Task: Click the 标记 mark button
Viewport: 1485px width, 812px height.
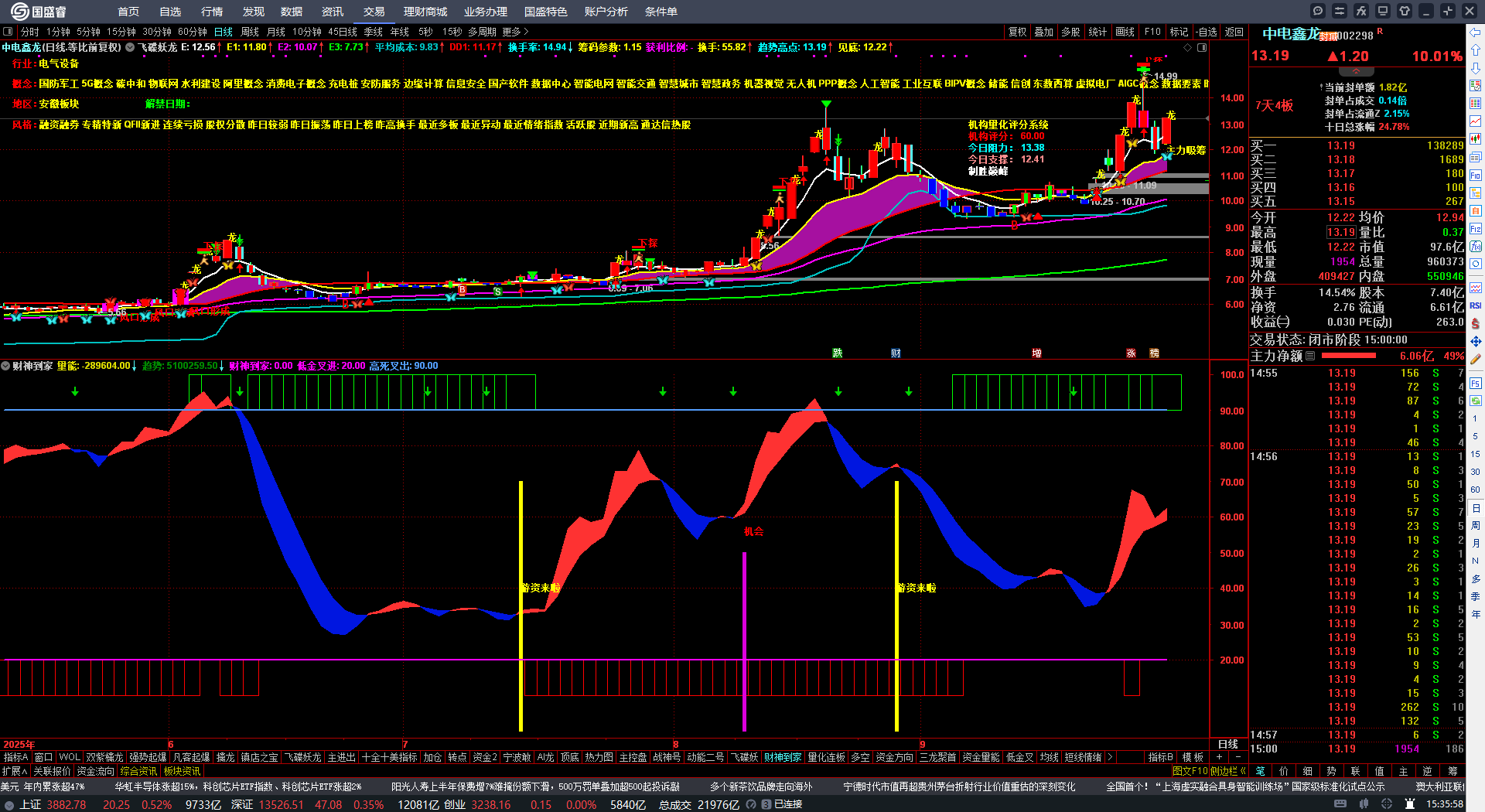Action: pos(1179,32)
